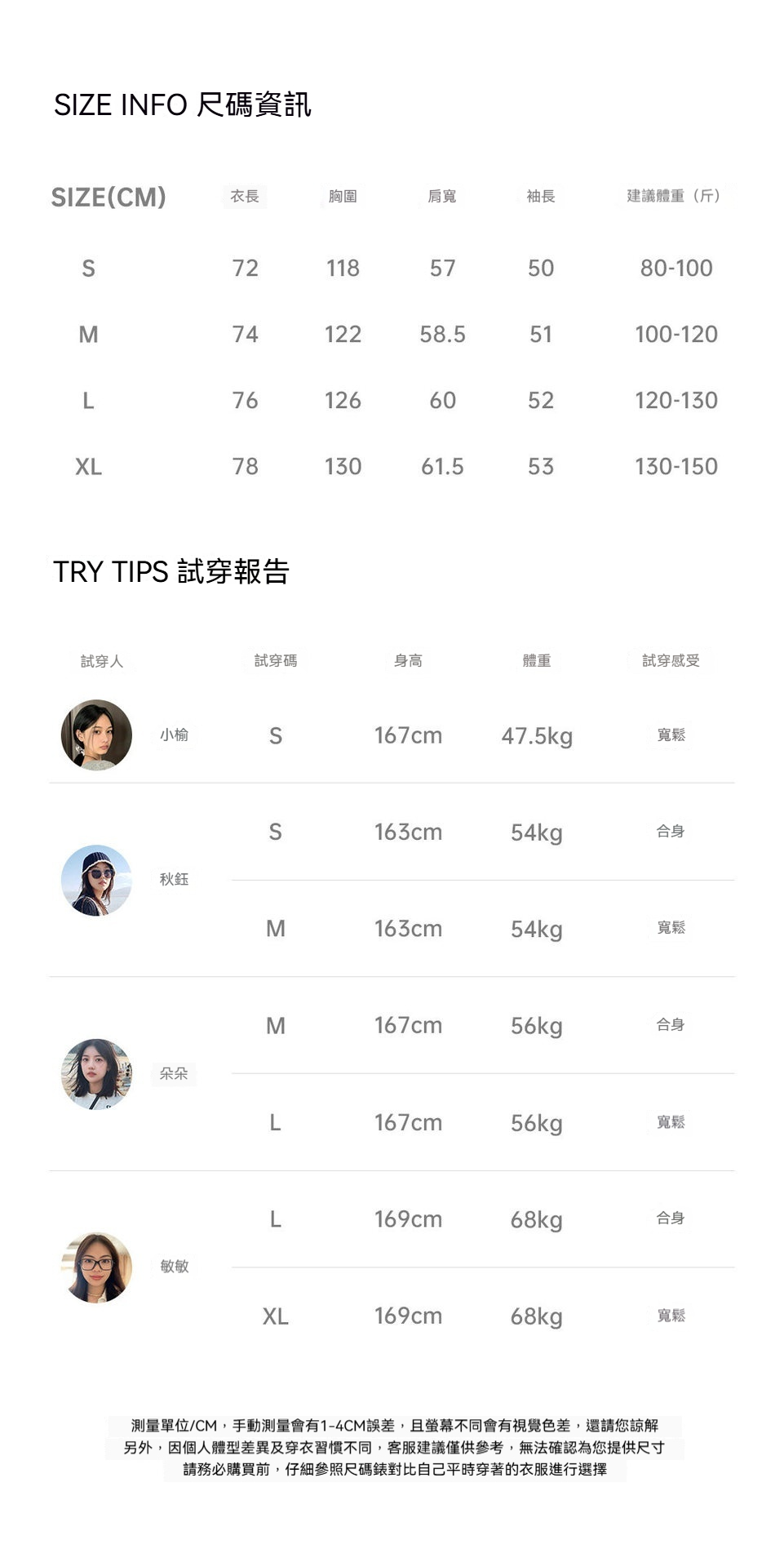The width and height of the screenshot is (784, 1567).
Task: Click the SIZE INFO 尺碼資訊 heading
Action: pos(183,104)
